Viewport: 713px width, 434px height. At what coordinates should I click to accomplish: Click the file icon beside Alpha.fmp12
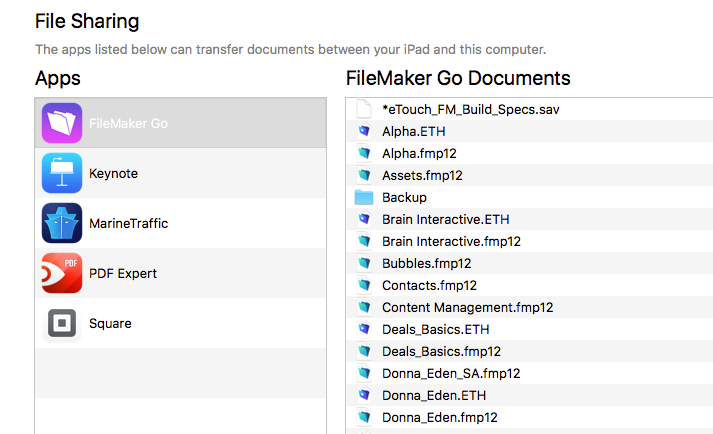pyautogui.click(x=364, y=153)
